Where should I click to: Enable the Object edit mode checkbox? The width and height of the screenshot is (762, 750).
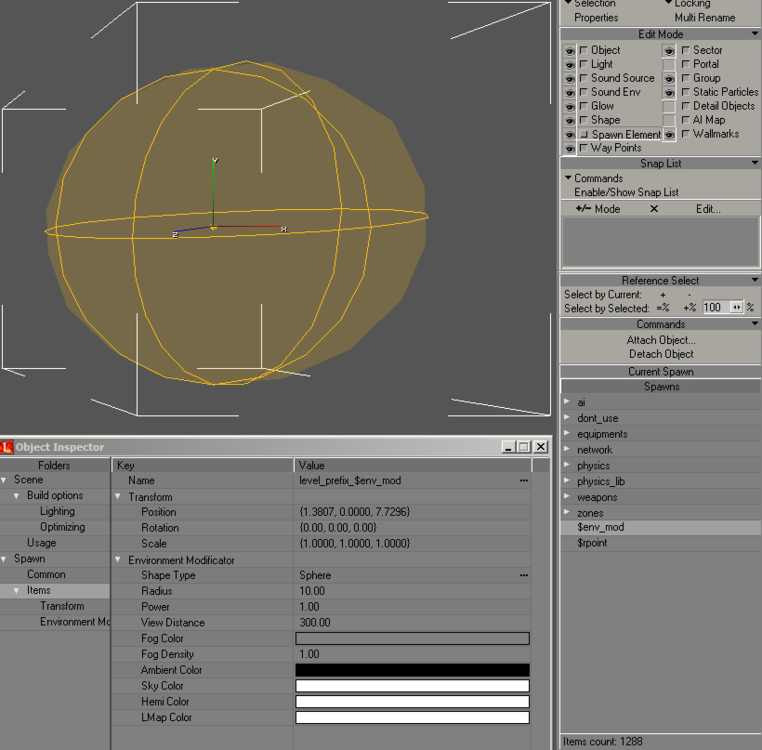click(584, 50)
